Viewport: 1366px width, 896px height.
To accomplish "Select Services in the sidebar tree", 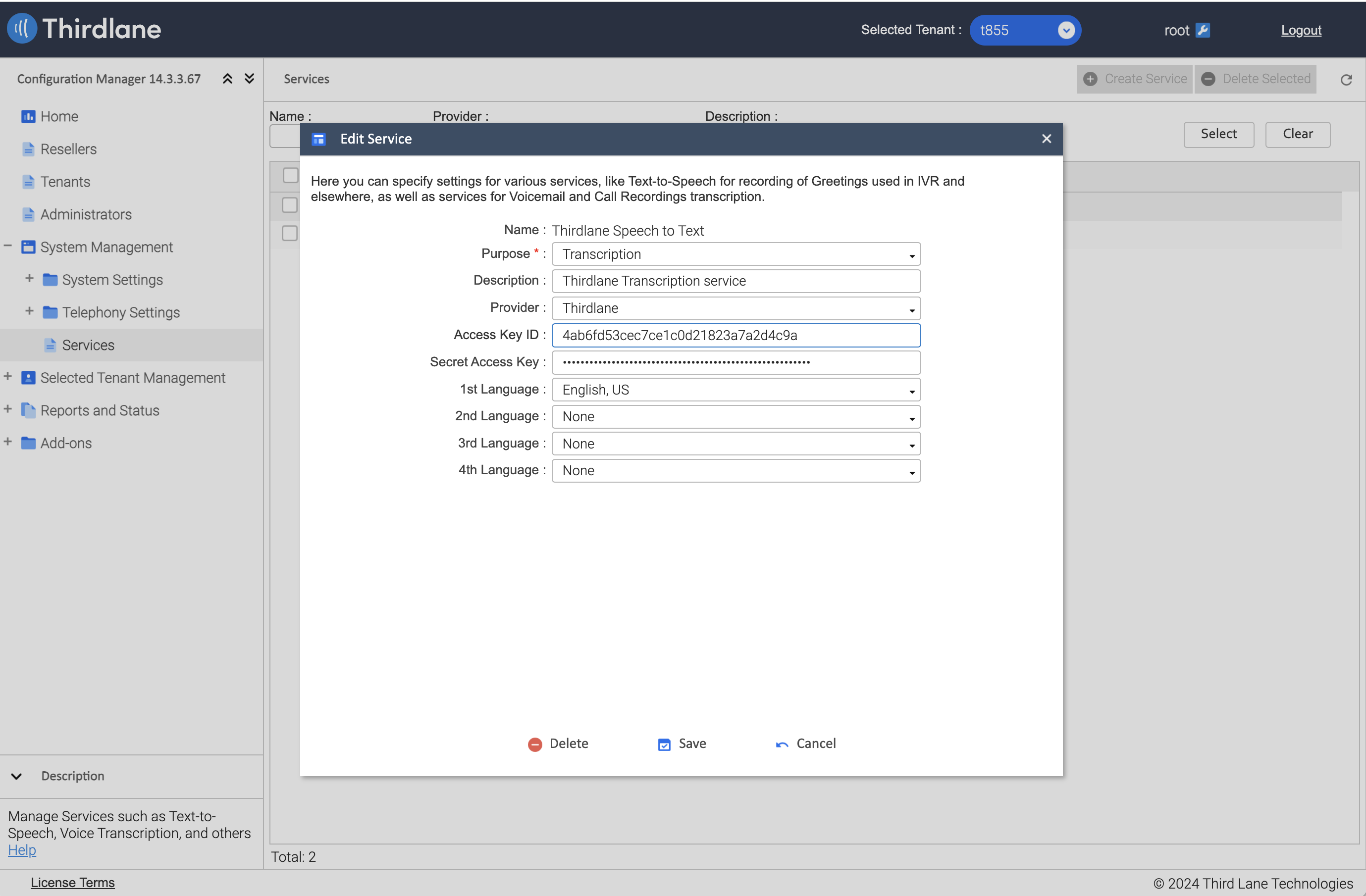I will [88, 346].
